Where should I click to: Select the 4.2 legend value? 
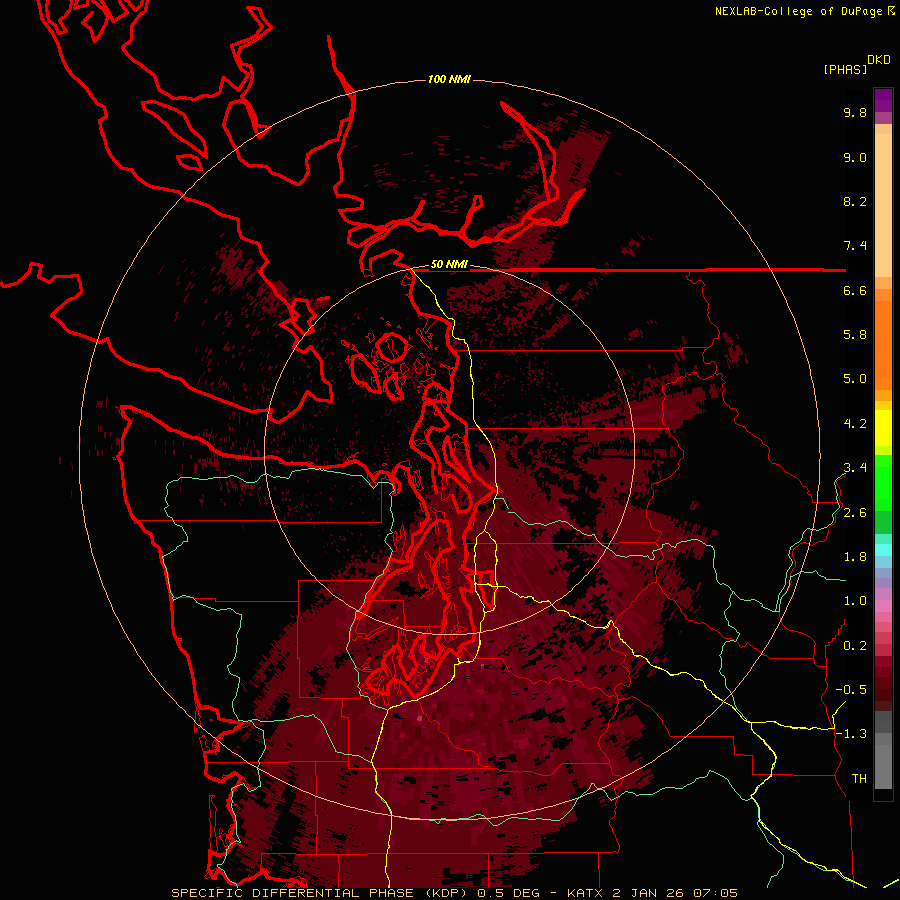[855, 424]
